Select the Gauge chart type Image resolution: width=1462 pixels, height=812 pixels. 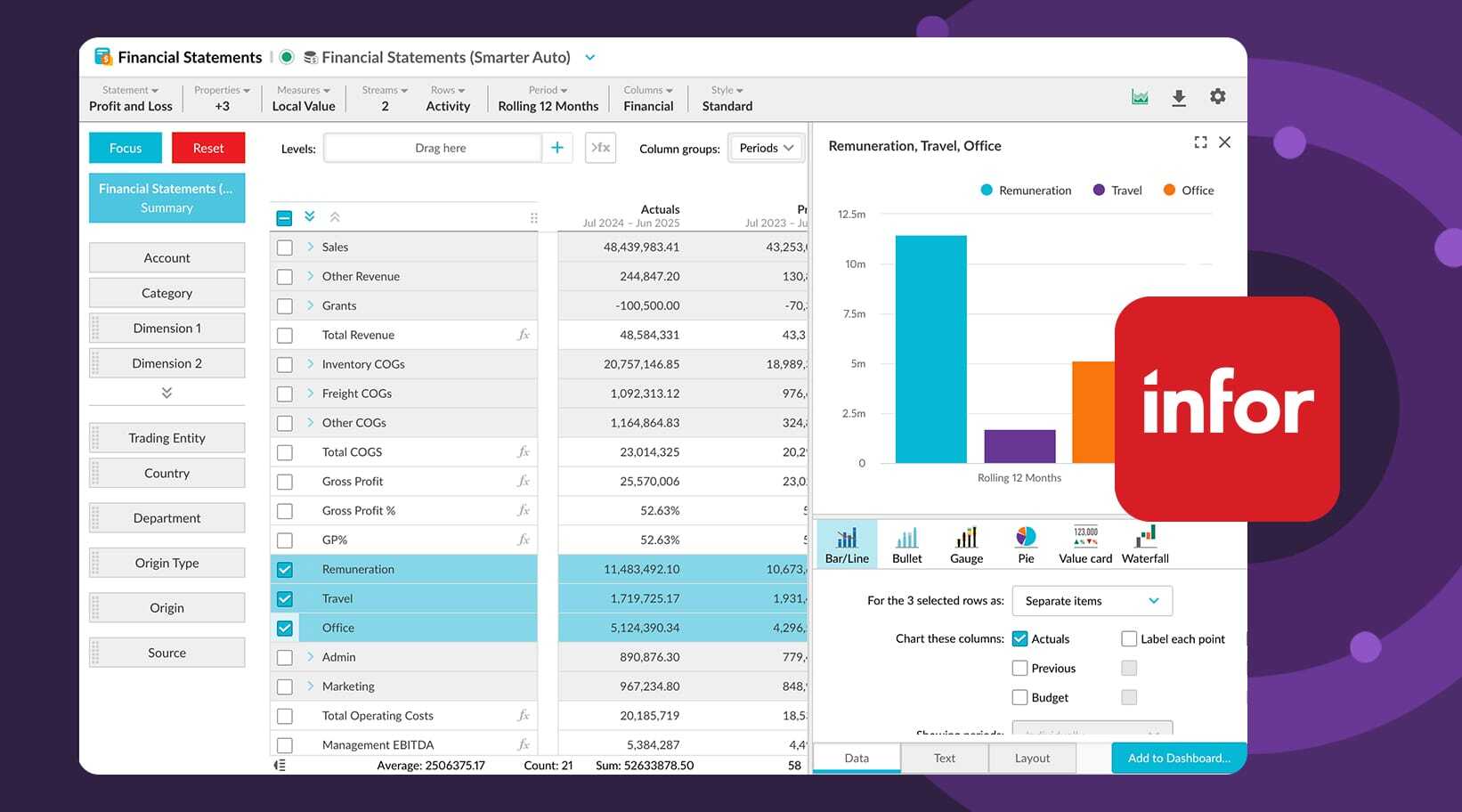[966, 543]
